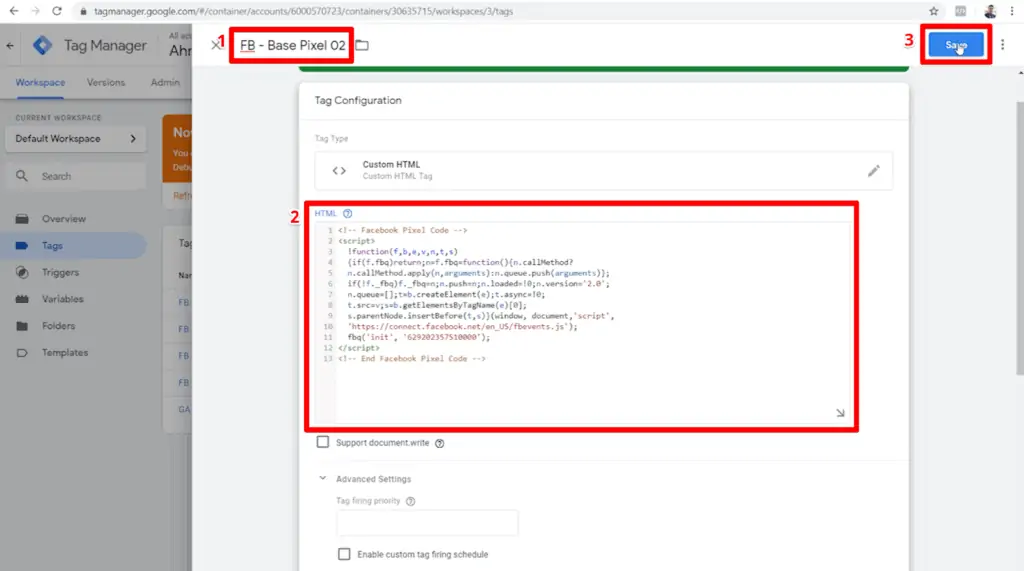Open Chrome's three-dot menu
The image size is (1024, 571).
[x=1012, y=11]
